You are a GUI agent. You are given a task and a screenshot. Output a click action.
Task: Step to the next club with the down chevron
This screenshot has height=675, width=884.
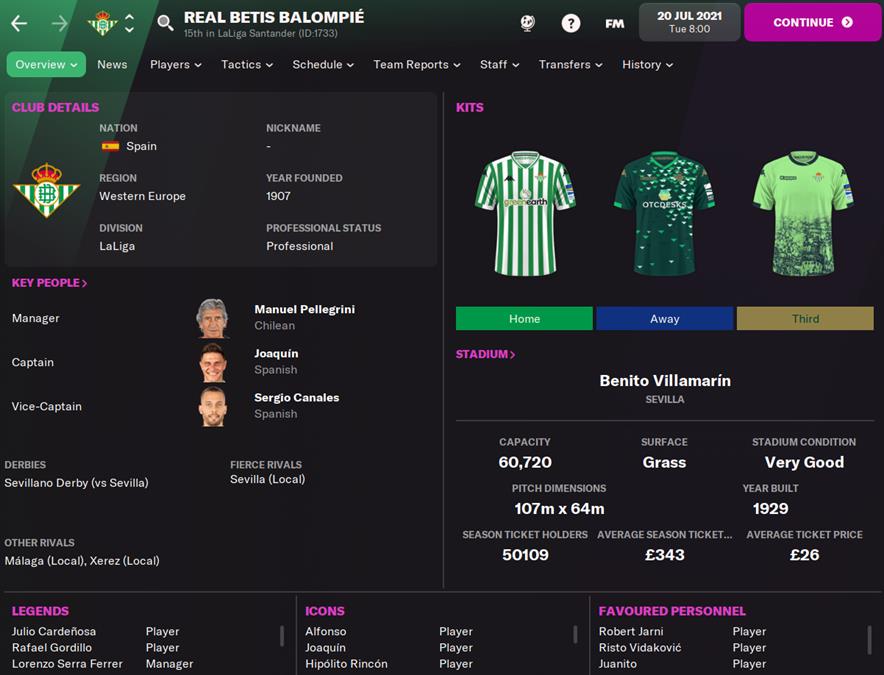tap(130, 29)
